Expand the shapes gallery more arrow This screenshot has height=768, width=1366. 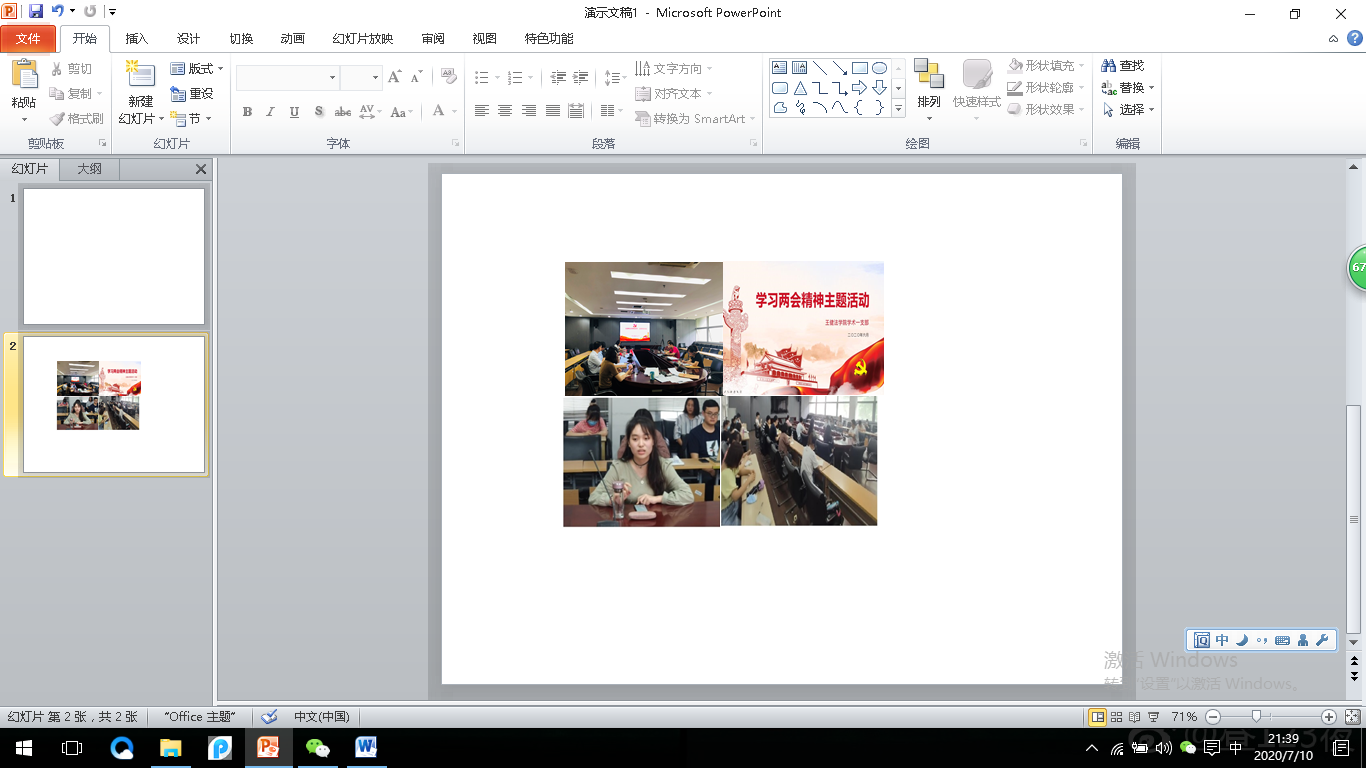(x=898, y=108)
